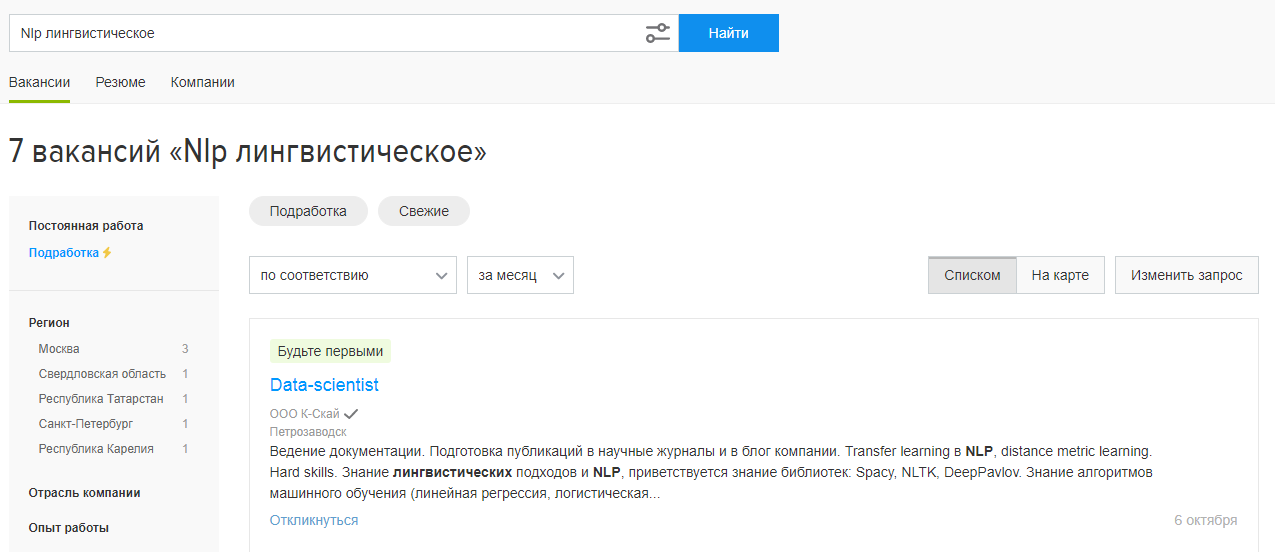Open advanced search filters icon
Screen dimensions: 1275x552
[x=657, y=33]
